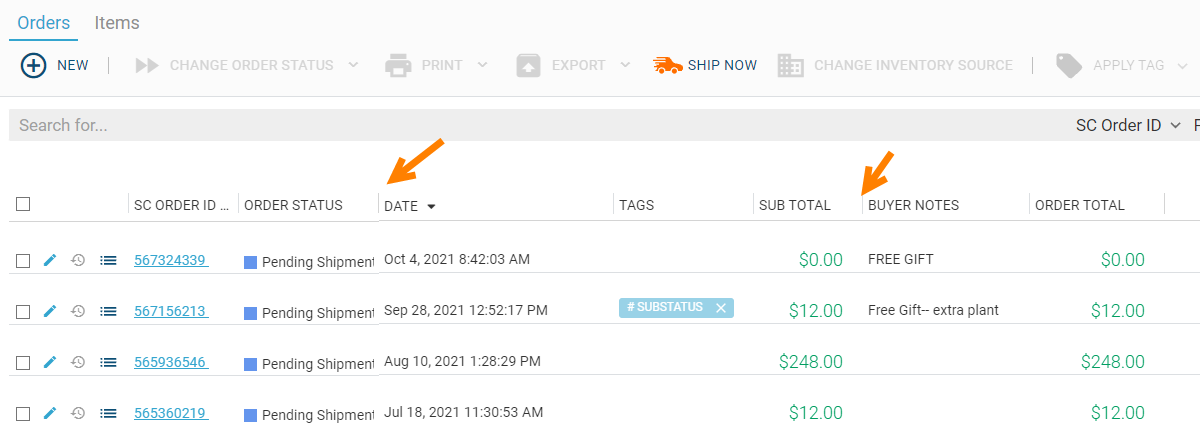This screenshot has height=423, width=1200.
Task: Select all orders with header checkbox
Action: click(x=23, y=204)
